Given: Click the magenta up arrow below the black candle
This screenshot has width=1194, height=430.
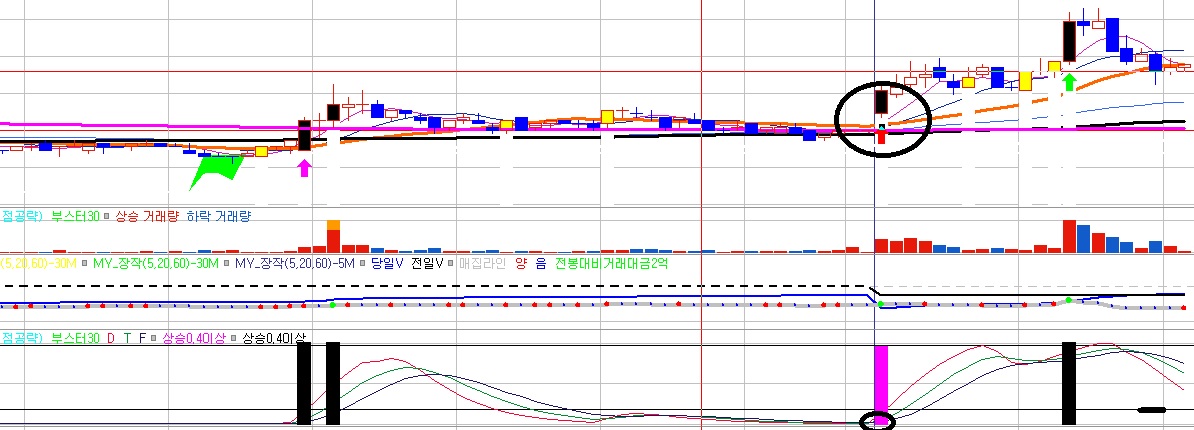Looking at the screenshot, I should point(304,168).
